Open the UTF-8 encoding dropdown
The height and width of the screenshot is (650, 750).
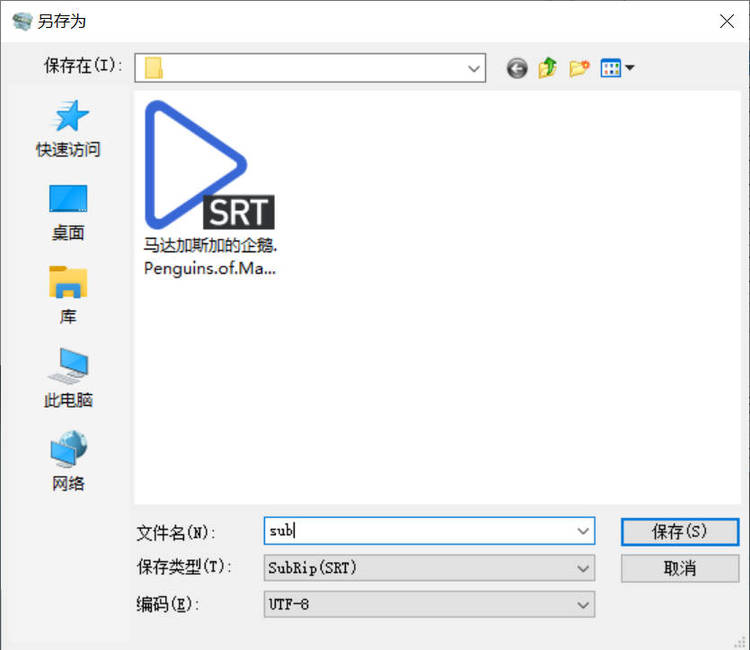coord(429,605)
